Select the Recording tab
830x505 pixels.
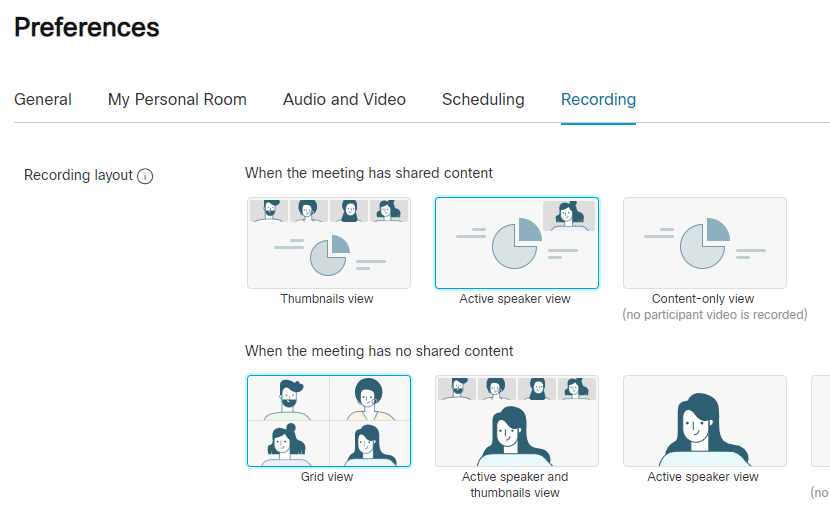point(598,100)
